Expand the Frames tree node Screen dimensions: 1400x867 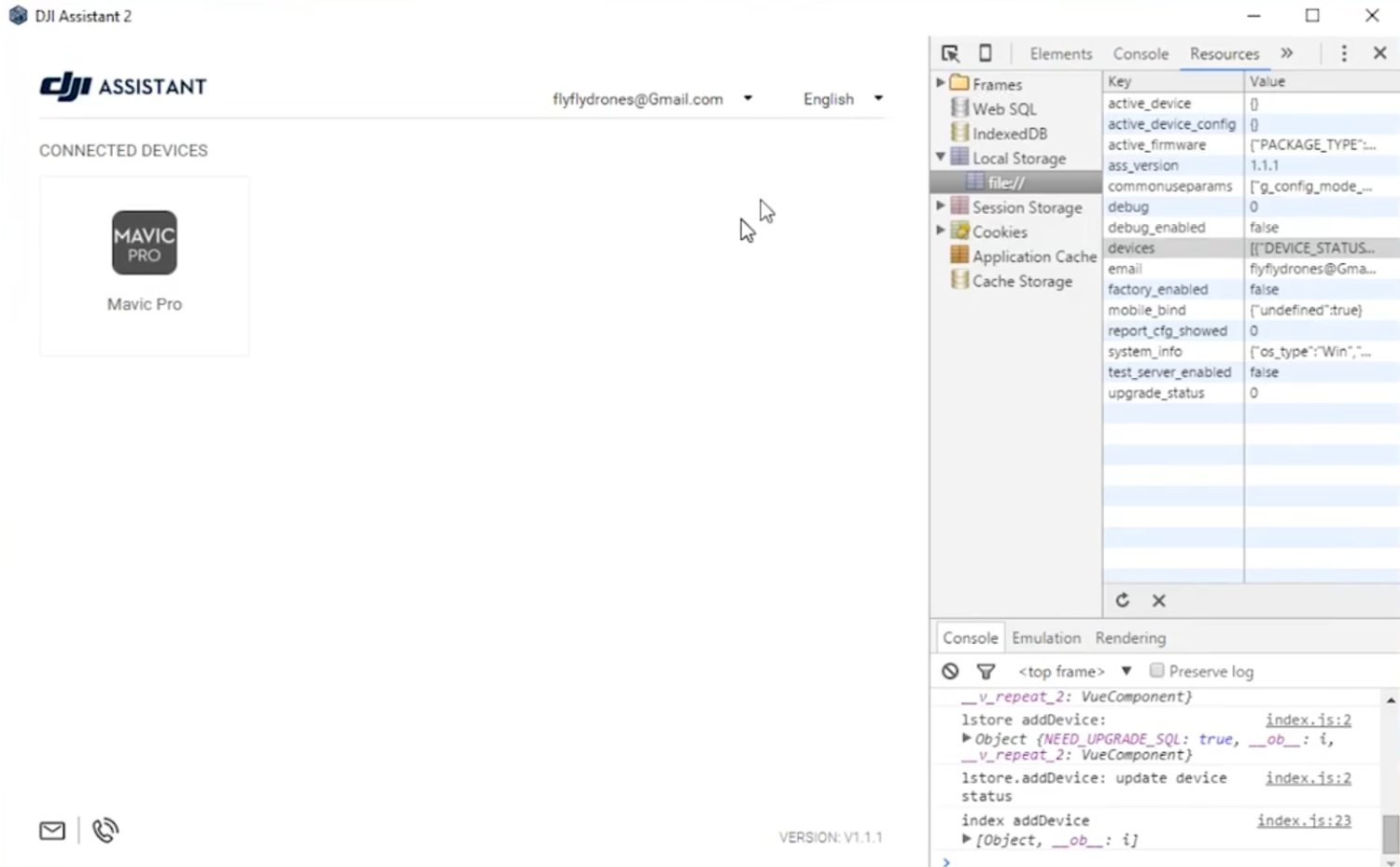940,83
